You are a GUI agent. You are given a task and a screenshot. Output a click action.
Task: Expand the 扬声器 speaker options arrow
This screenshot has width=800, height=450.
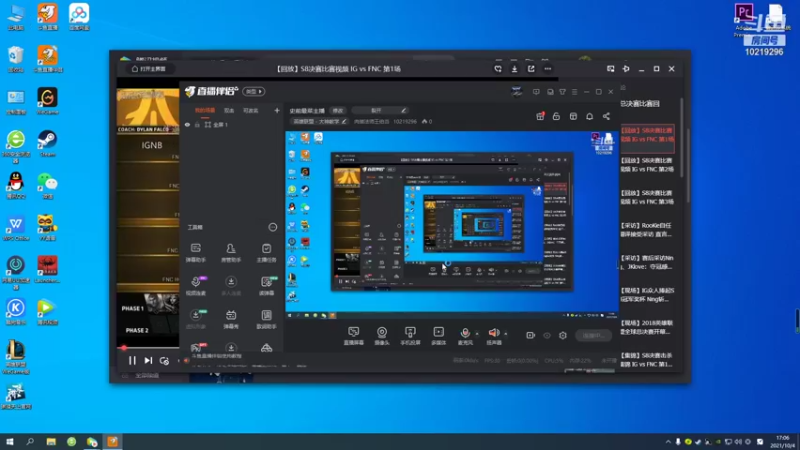[x=506, y=334]
